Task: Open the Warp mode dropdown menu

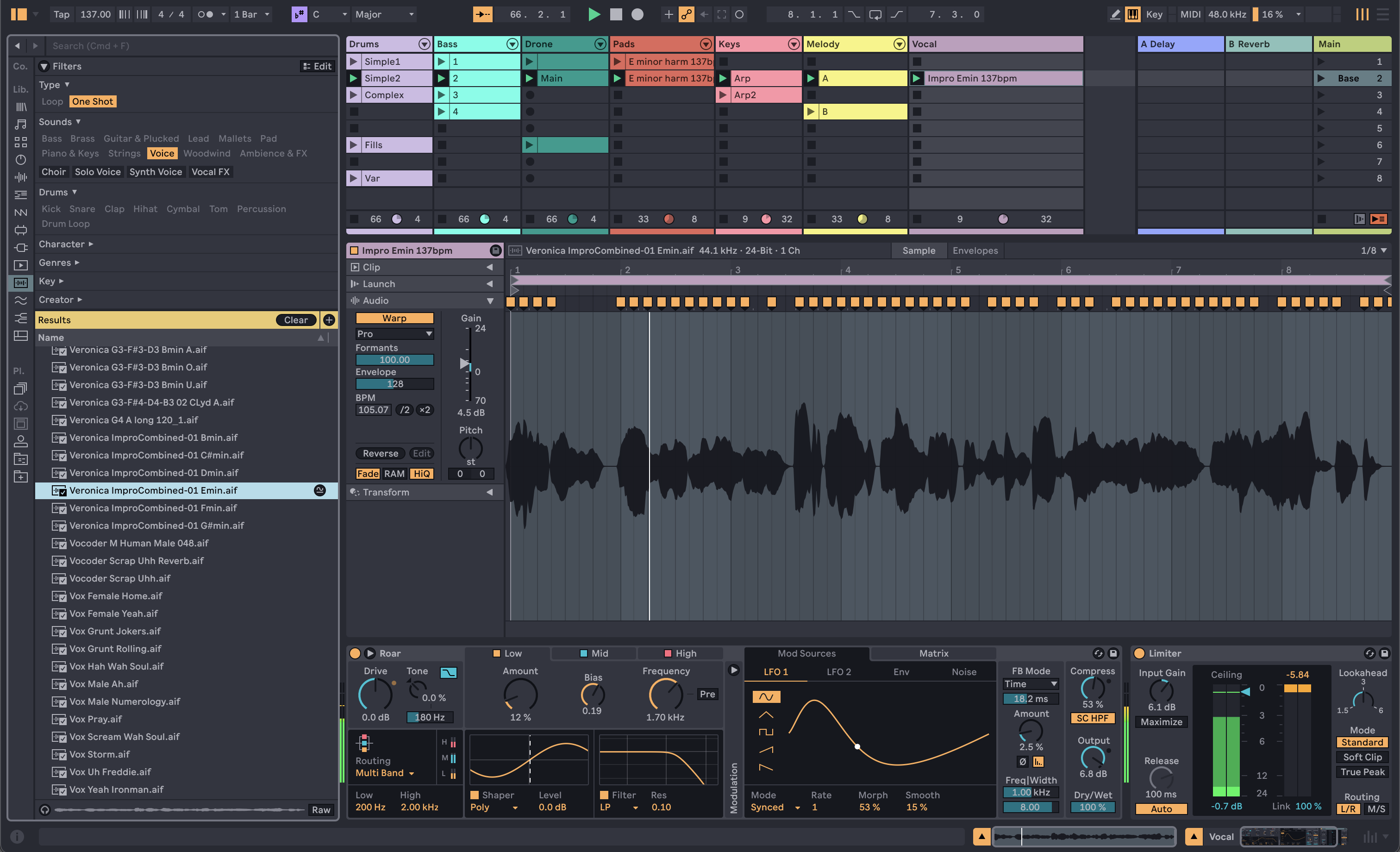Action: (x=393, y=334)
